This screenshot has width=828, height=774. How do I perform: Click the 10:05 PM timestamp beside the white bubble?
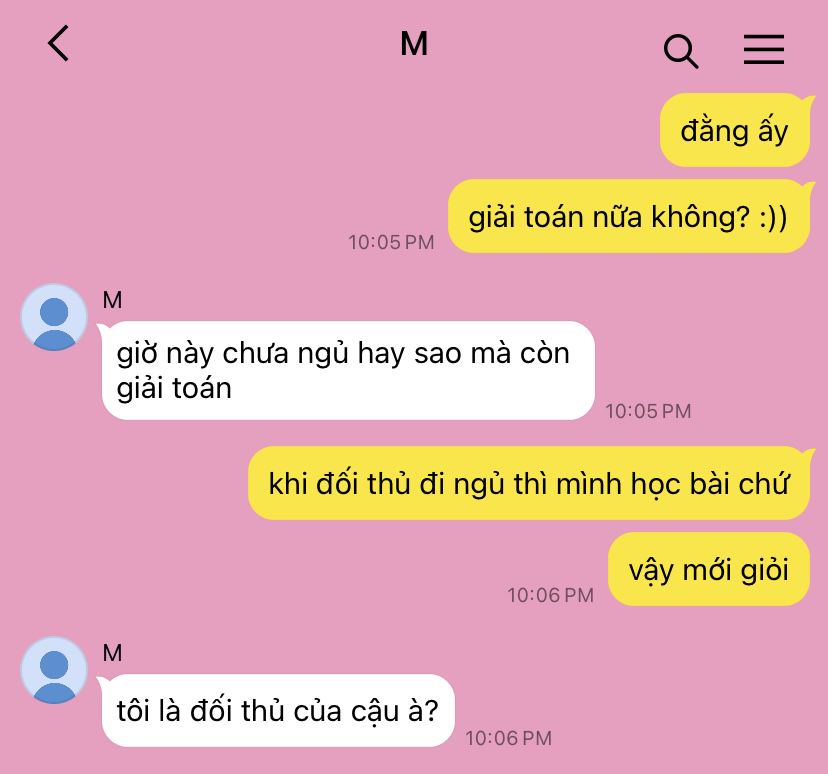648,411
